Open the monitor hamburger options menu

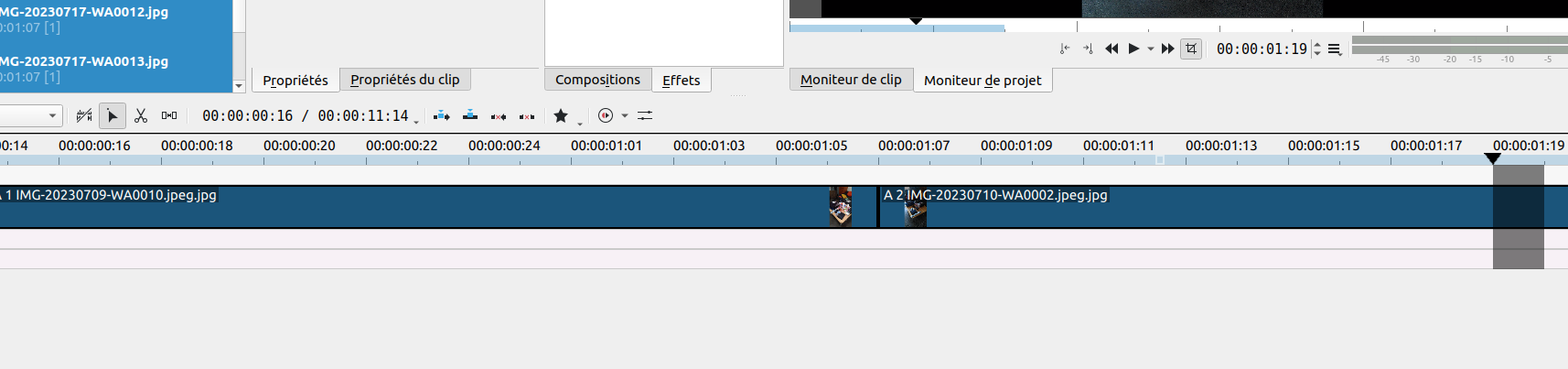click(1335, 49)
